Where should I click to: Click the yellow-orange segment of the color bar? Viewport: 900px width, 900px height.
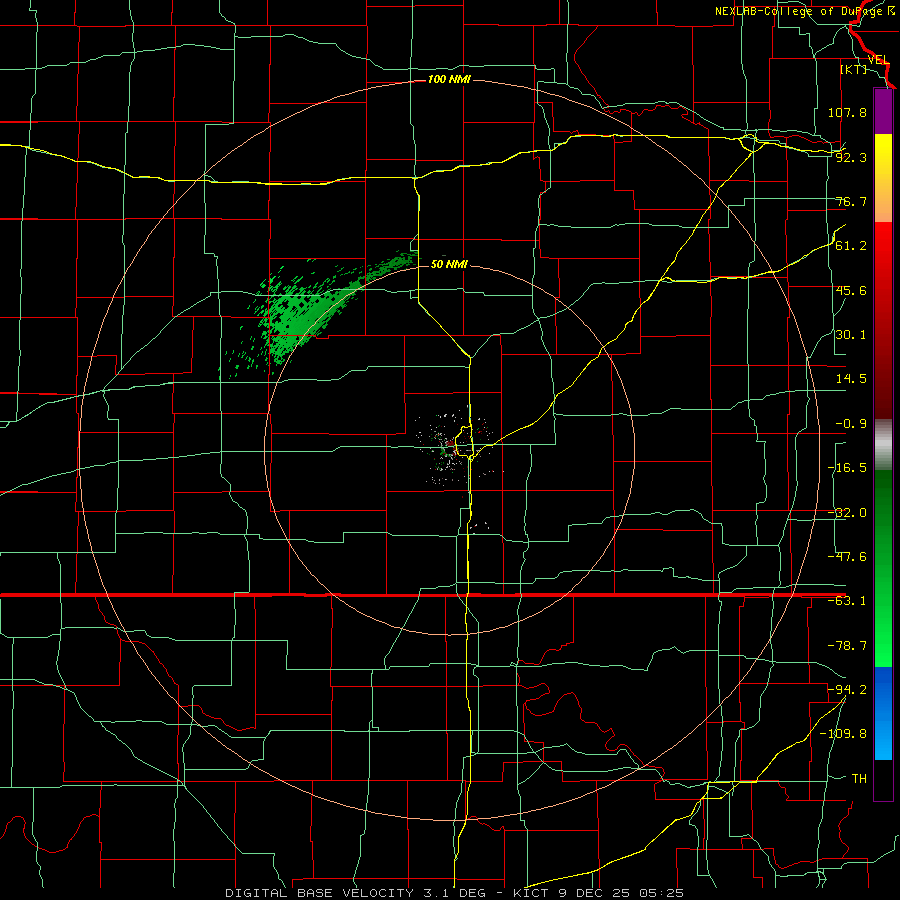tap(883, 178)
